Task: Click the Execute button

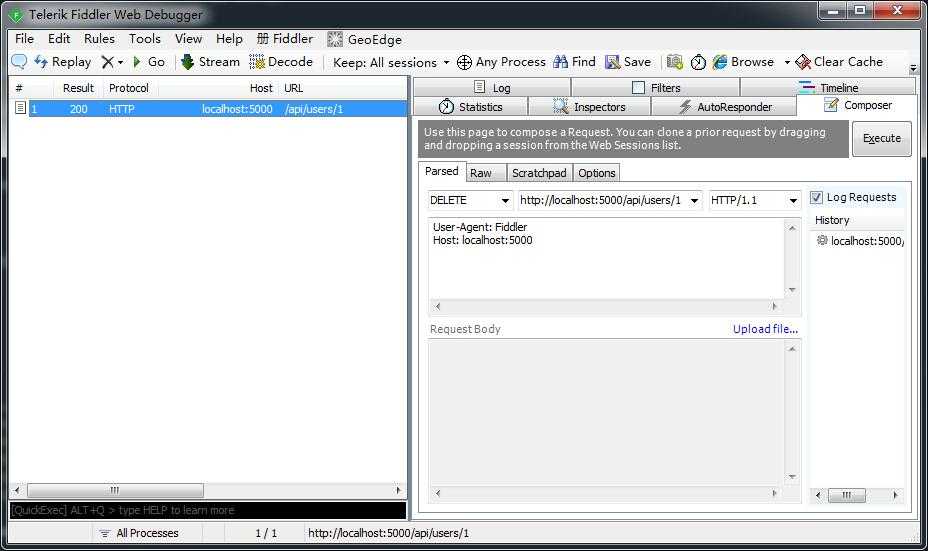Action: pyautogui.click(x=882, y=138)
